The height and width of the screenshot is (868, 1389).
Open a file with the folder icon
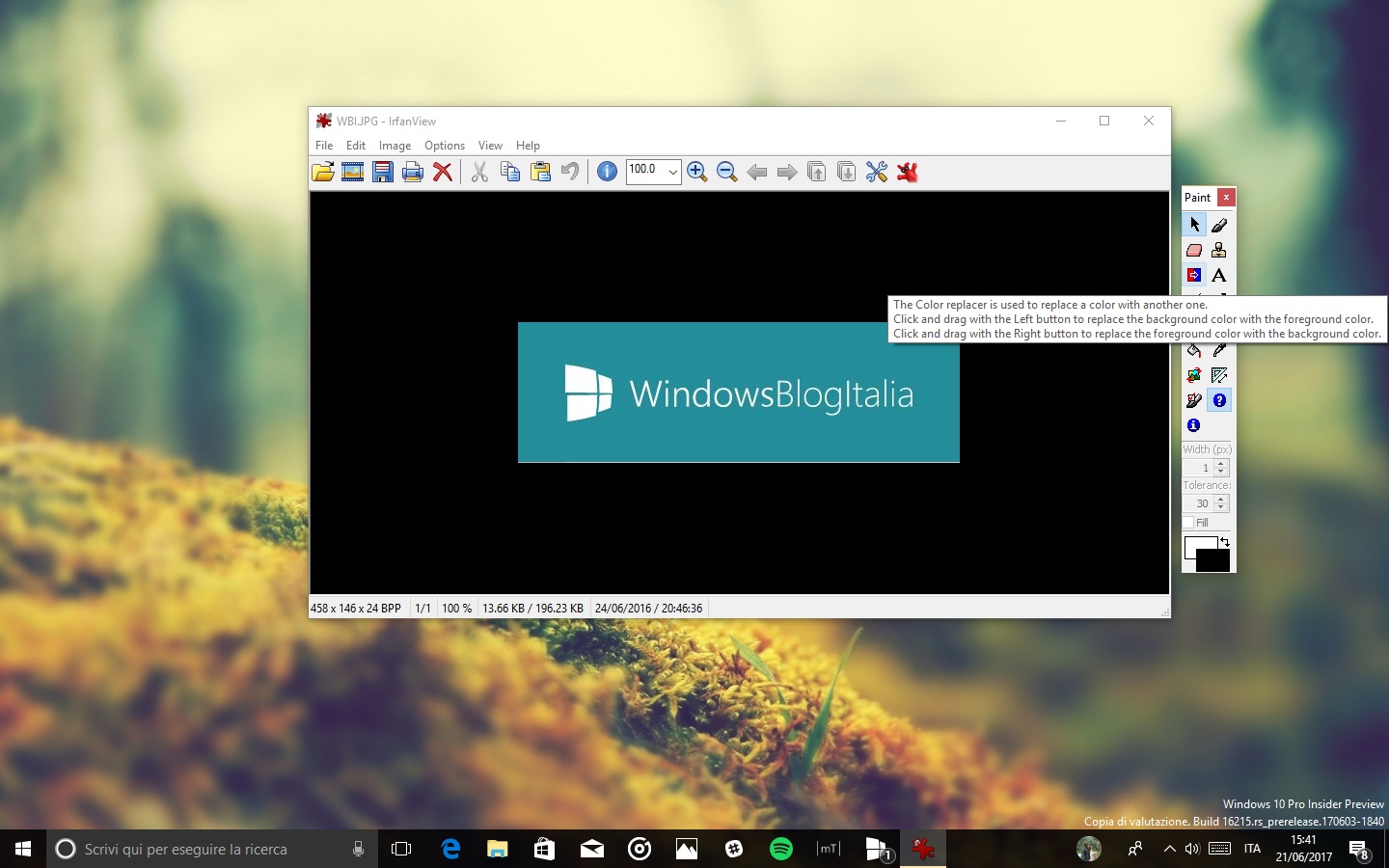(323, 172)
